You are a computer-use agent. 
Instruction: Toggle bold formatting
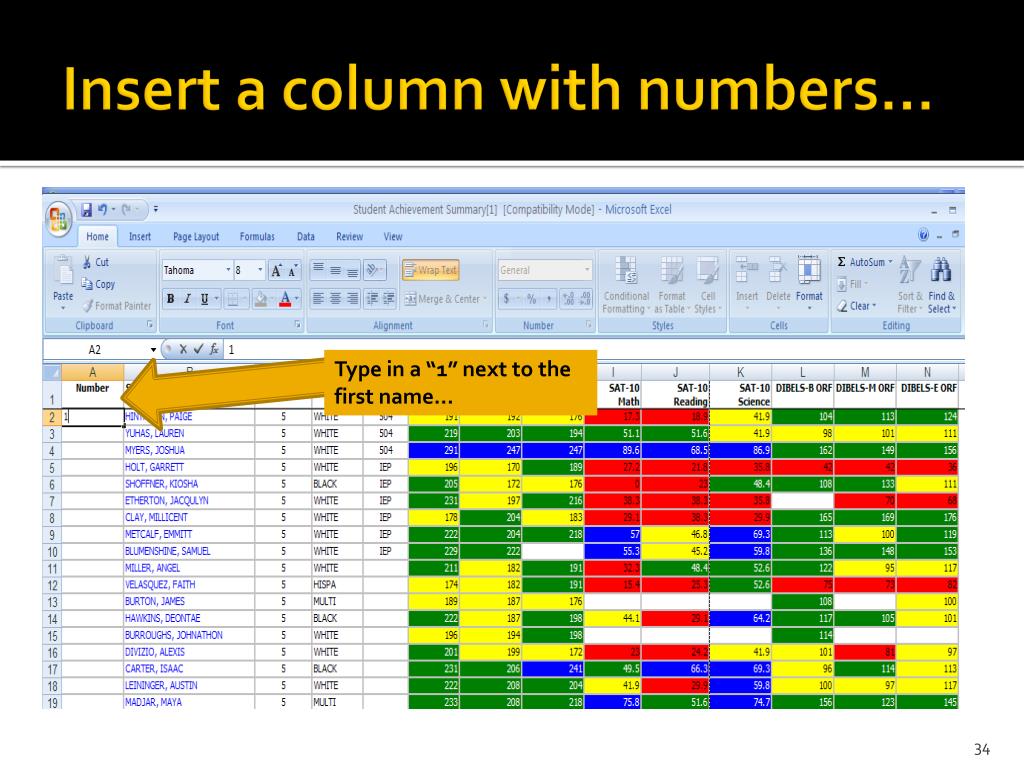coord(170,299)
